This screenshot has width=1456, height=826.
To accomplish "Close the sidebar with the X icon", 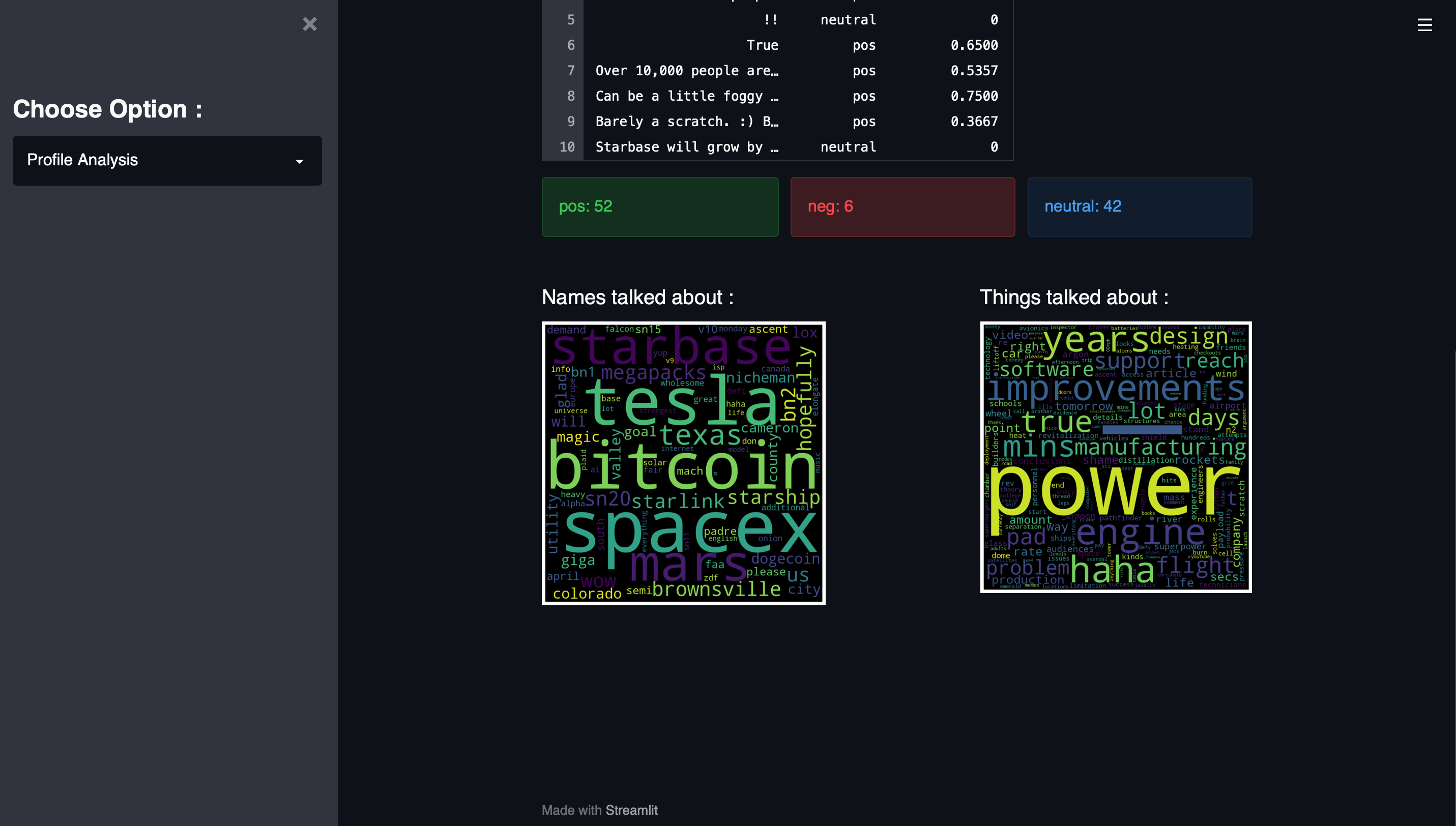I will [x=309, y=24].
